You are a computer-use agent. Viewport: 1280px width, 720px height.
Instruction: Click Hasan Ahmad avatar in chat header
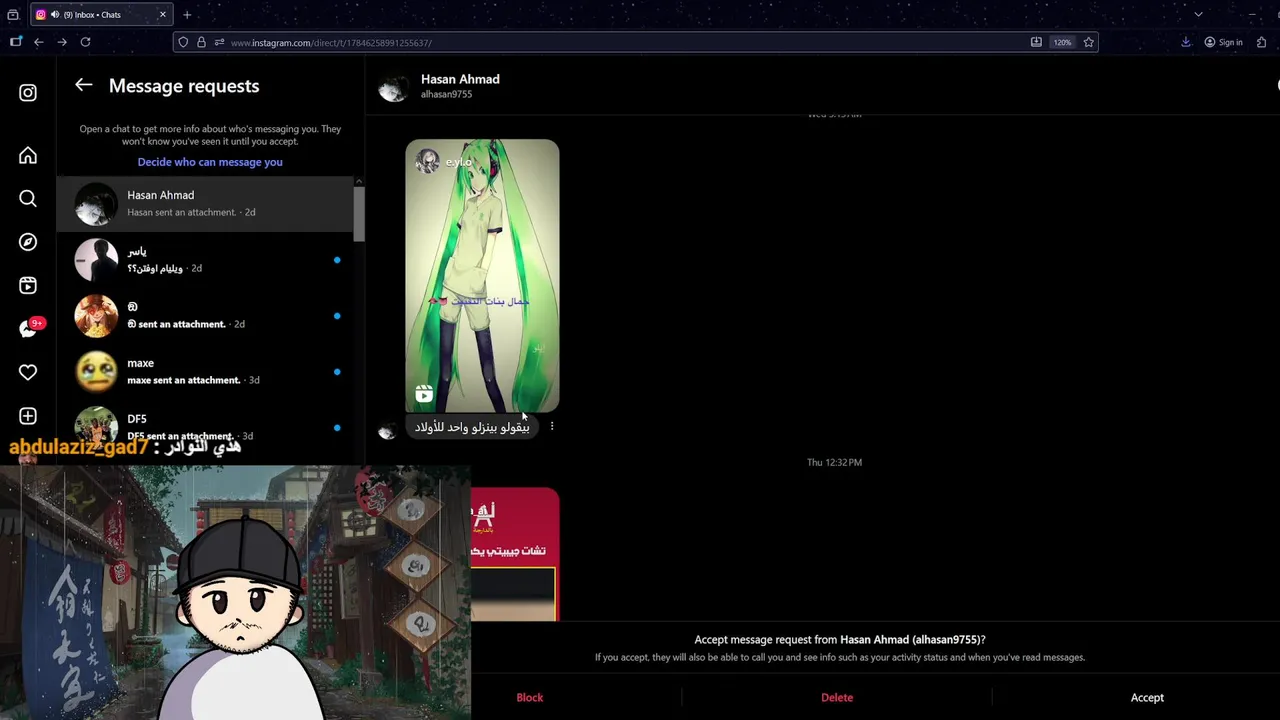(393, 87)
